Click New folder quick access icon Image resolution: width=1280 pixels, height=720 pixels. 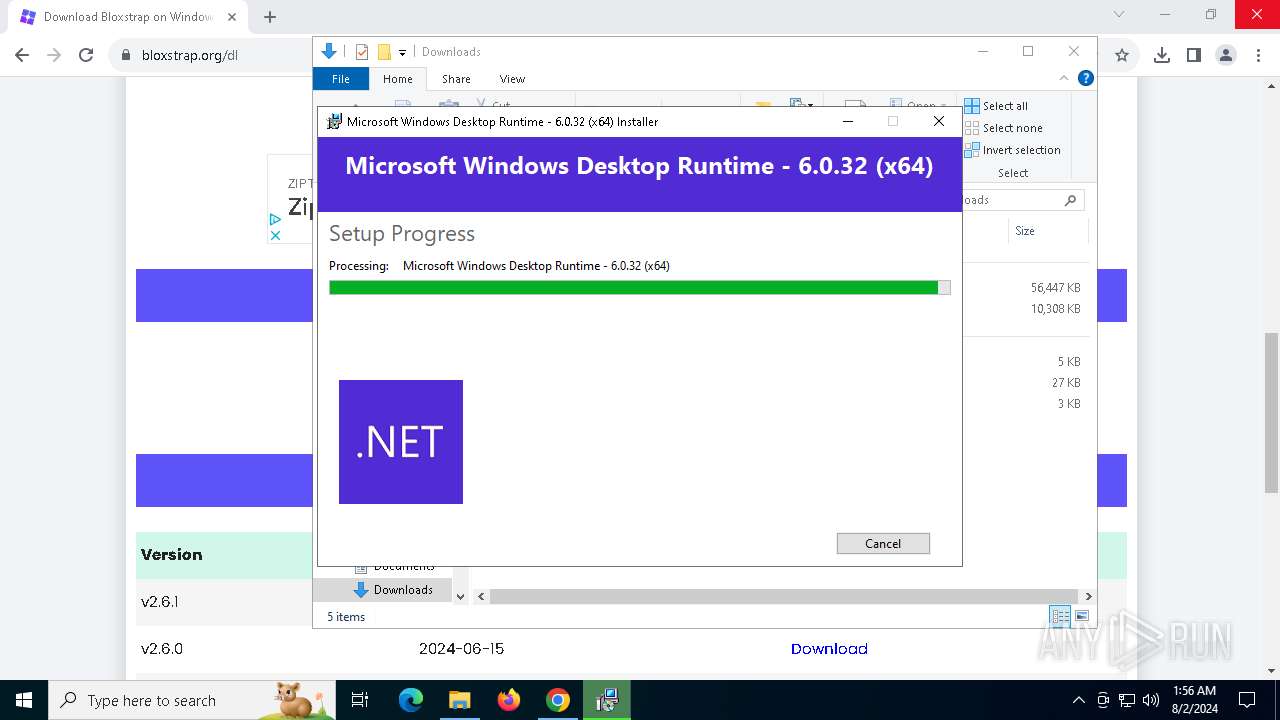click(x=384, y=52)
